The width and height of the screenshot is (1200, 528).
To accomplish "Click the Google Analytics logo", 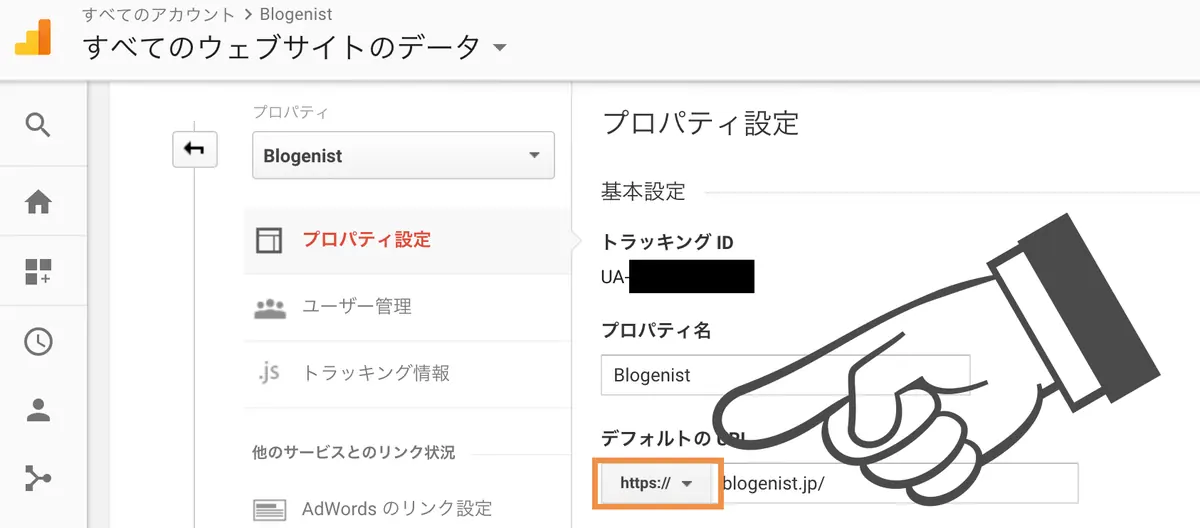I will click(30, 36).
